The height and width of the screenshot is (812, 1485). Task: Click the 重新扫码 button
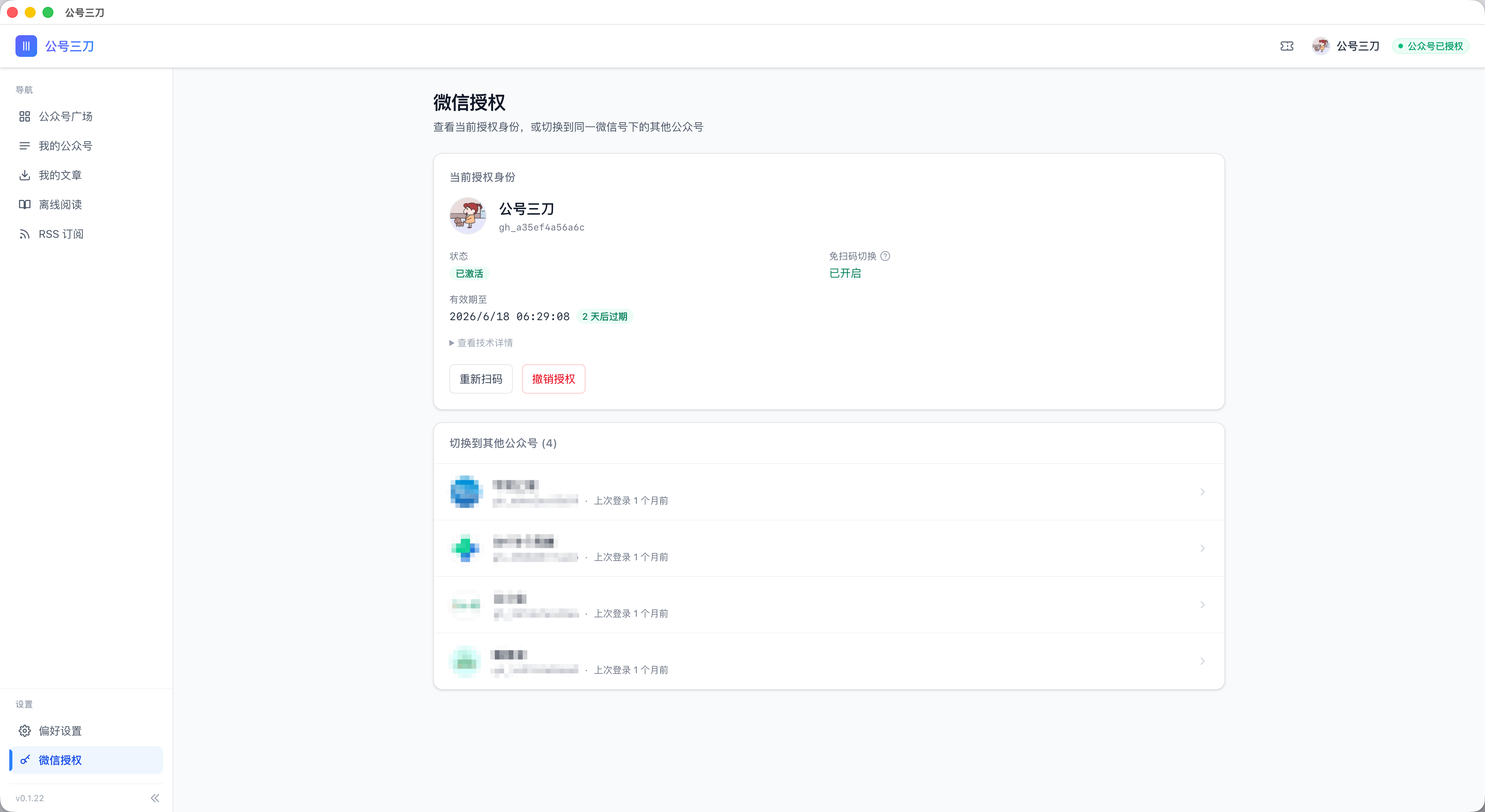(481, 379)
